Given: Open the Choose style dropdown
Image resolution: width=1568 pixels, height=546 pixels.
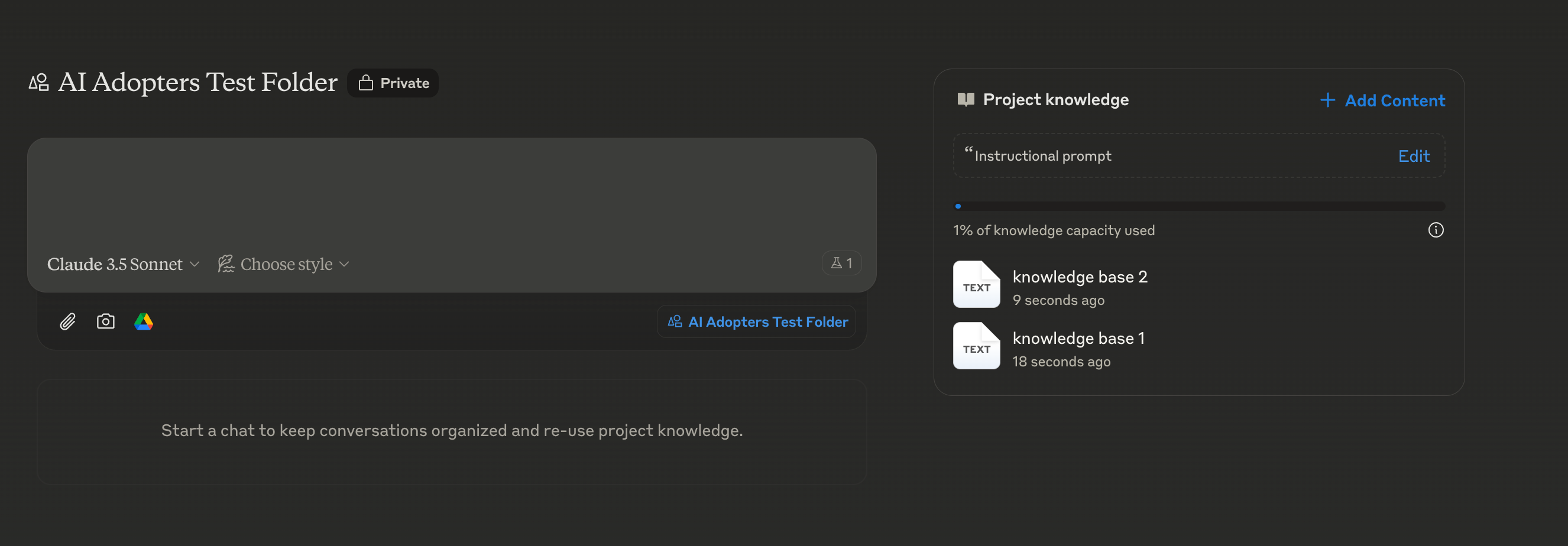Looking at the screenshot, I should tap(284, 264).
